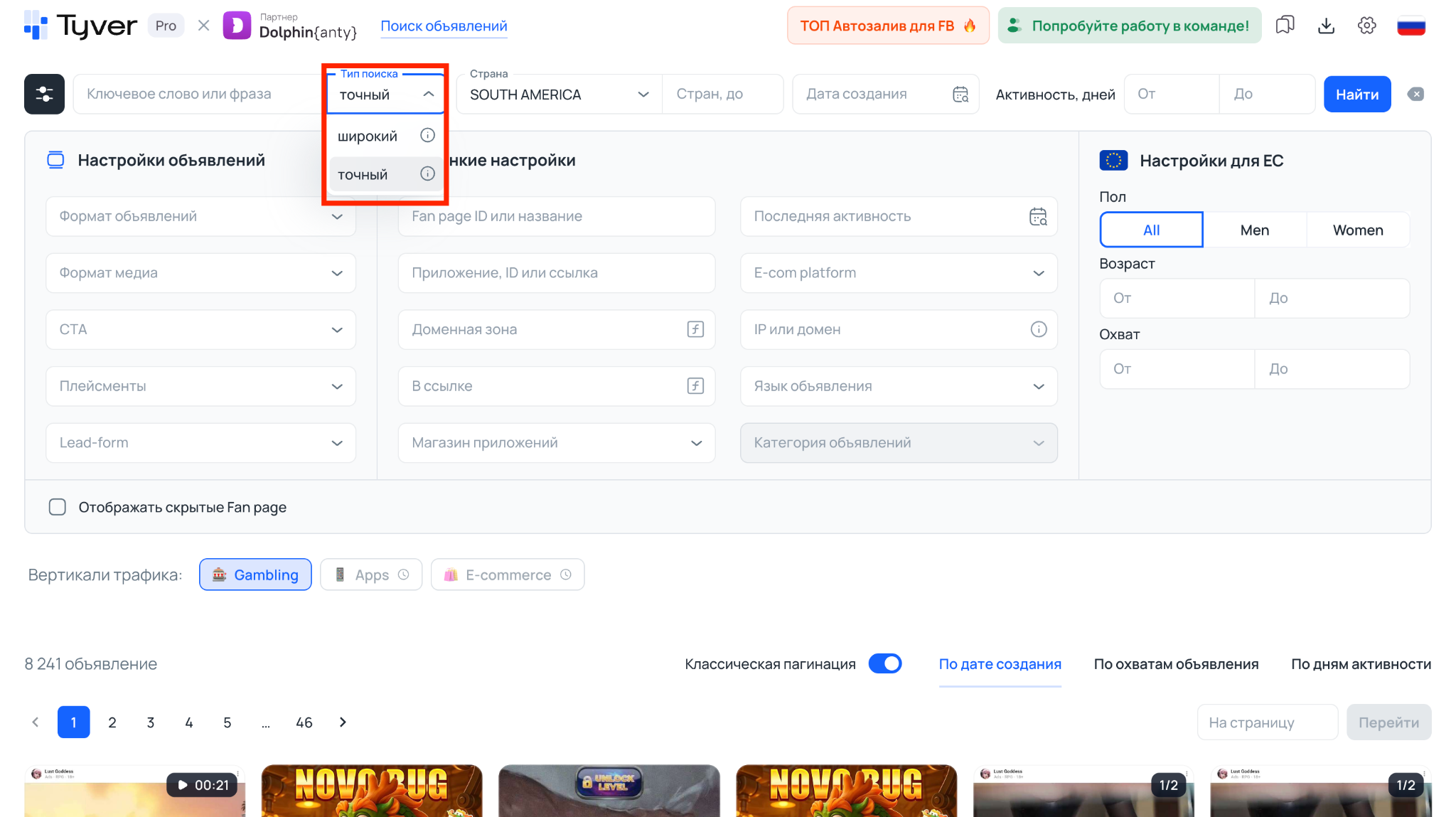Viewport: 1456px width, 817px height.
Task: Open the calendar for Дата создания
Action: tap(960, 93)
